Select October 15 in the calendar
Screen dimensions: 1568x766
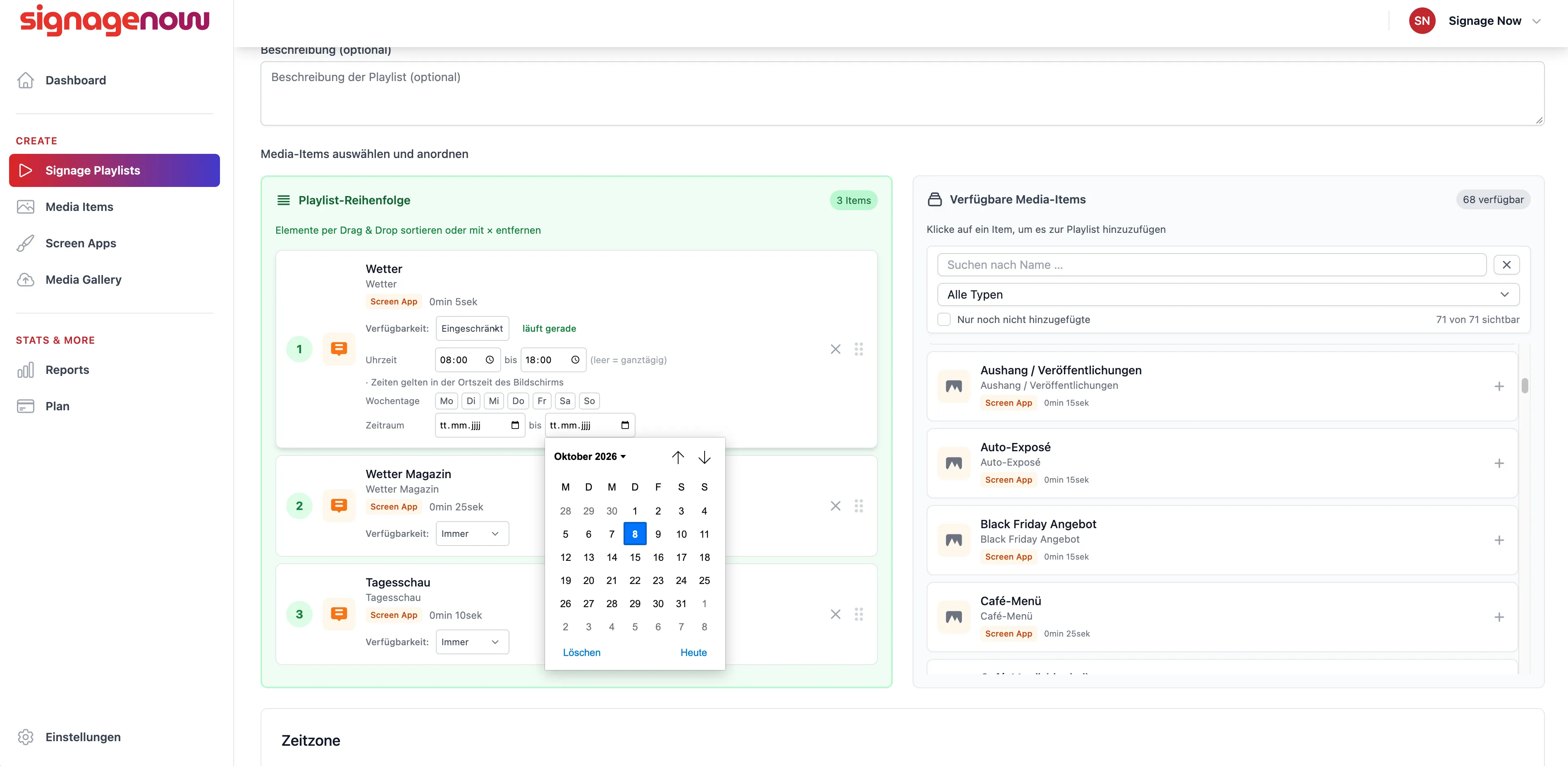(x=635, y=557)
